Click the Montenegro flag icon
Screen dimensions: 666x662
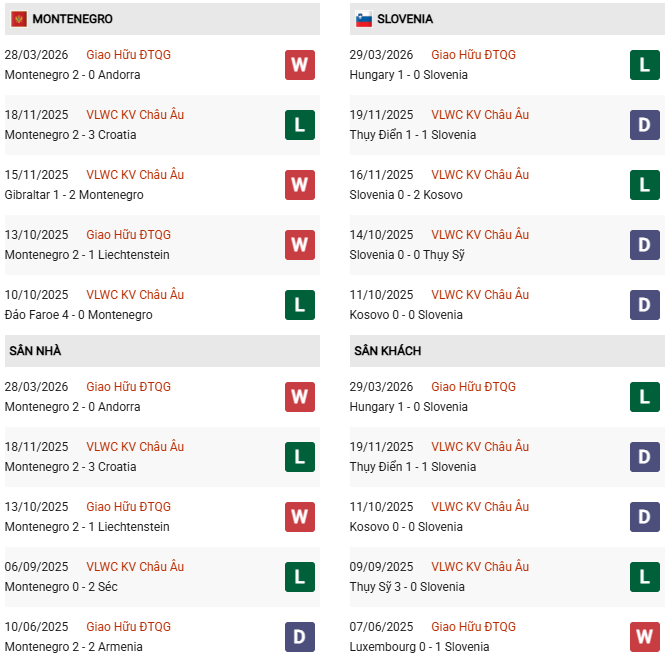[19, 19]
